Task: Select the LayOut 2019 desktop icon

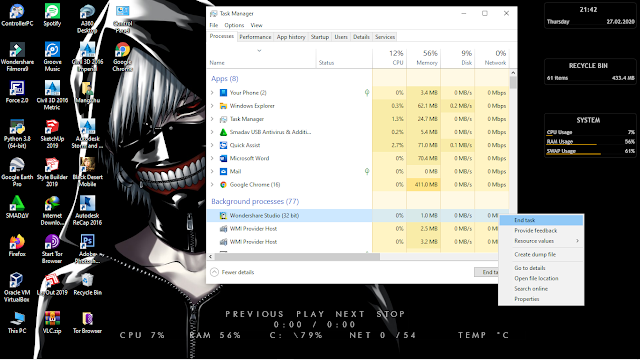Action: (x=52, y=284)
